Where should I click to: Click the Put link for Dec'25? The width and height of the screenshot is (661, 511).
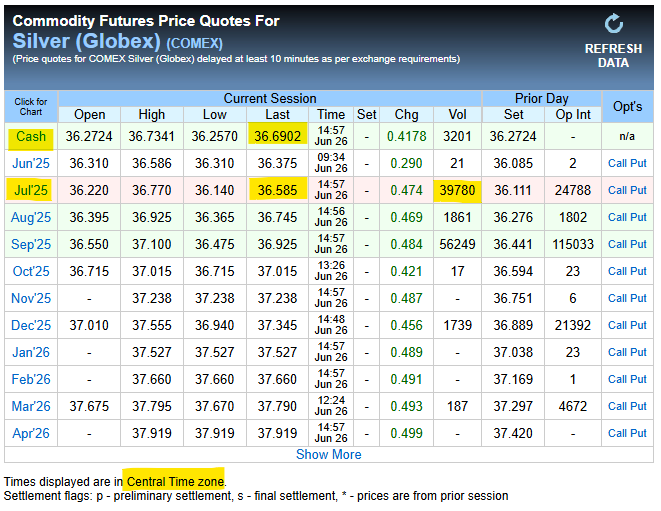tap(639, 325)
